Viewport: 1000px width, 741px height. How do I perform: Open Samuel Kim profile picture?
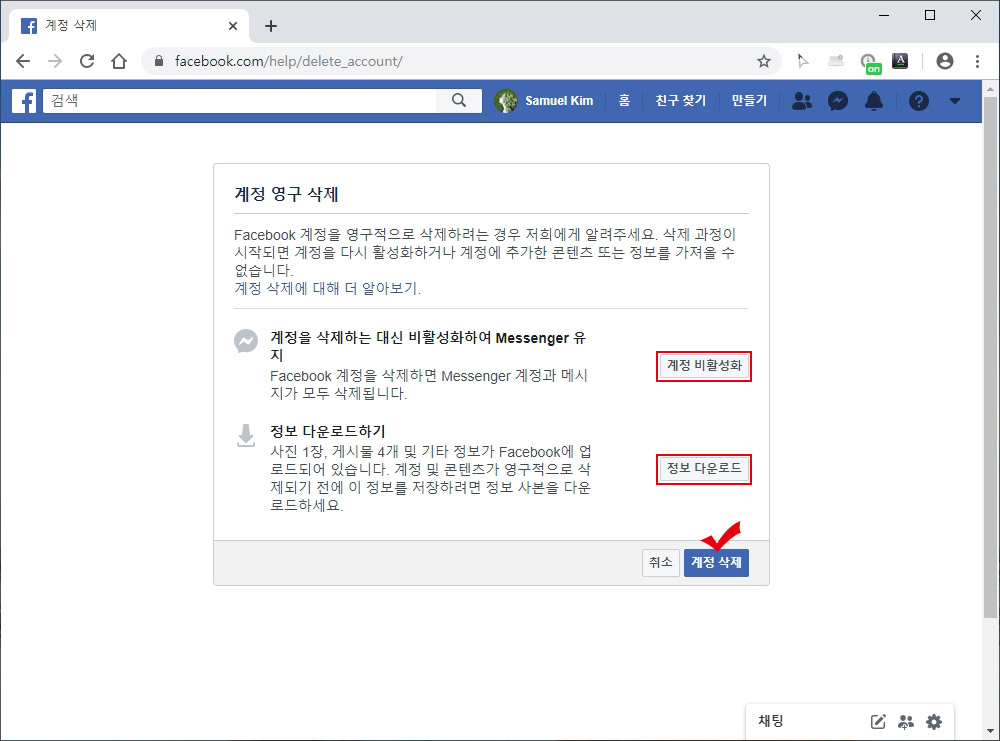click(506, 101)
